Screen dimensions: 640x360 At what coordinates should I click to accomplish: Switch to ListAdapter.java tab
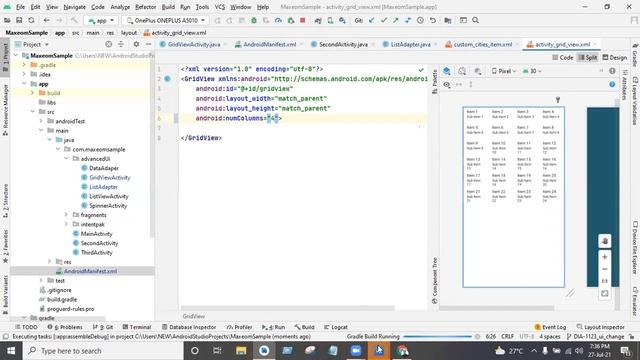410,44
